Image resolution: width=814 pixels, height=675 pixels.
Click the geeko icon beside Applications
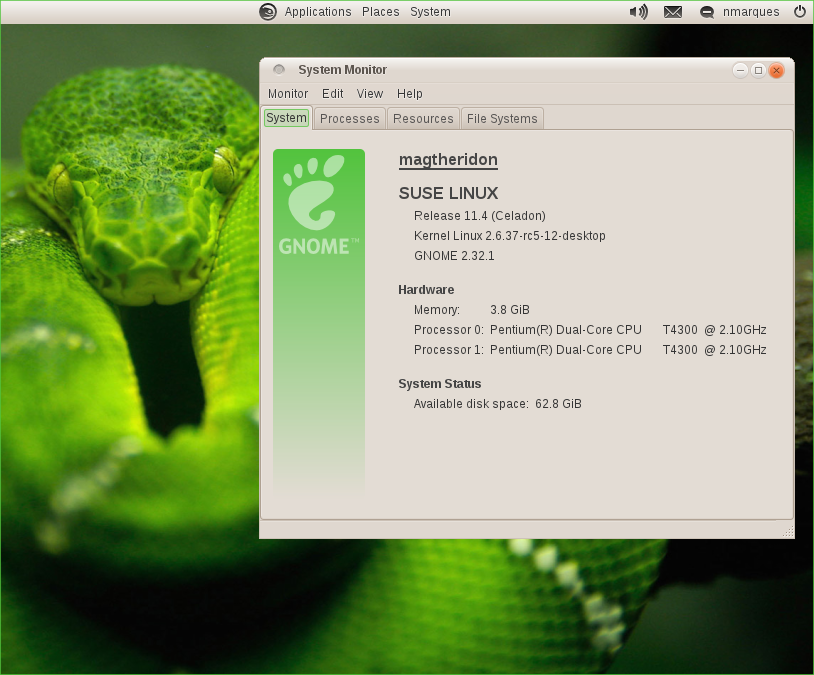pyautogui.click(x=267, y=12)
